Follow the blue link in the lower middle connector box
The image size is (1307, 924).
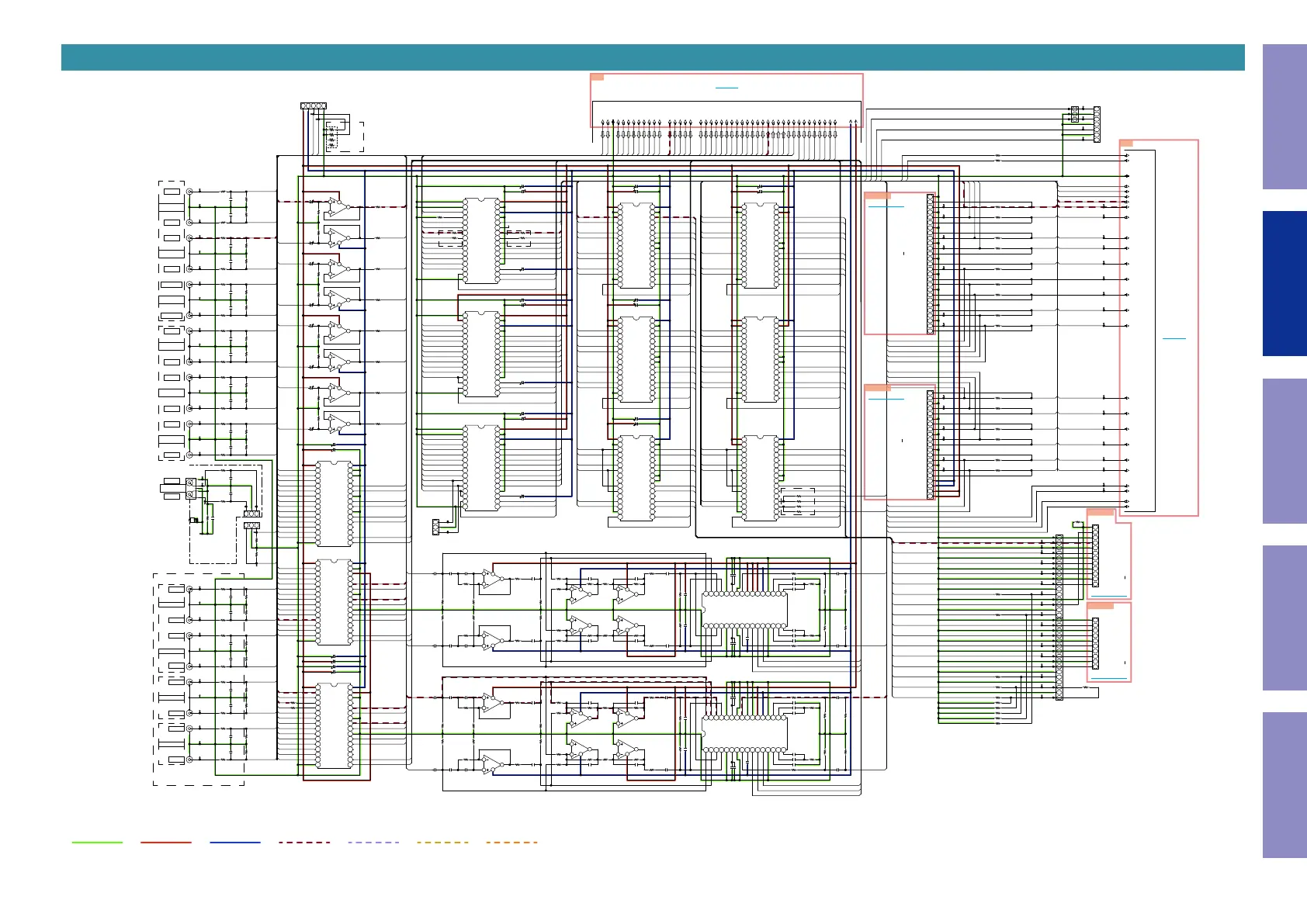tap(886, 399)
